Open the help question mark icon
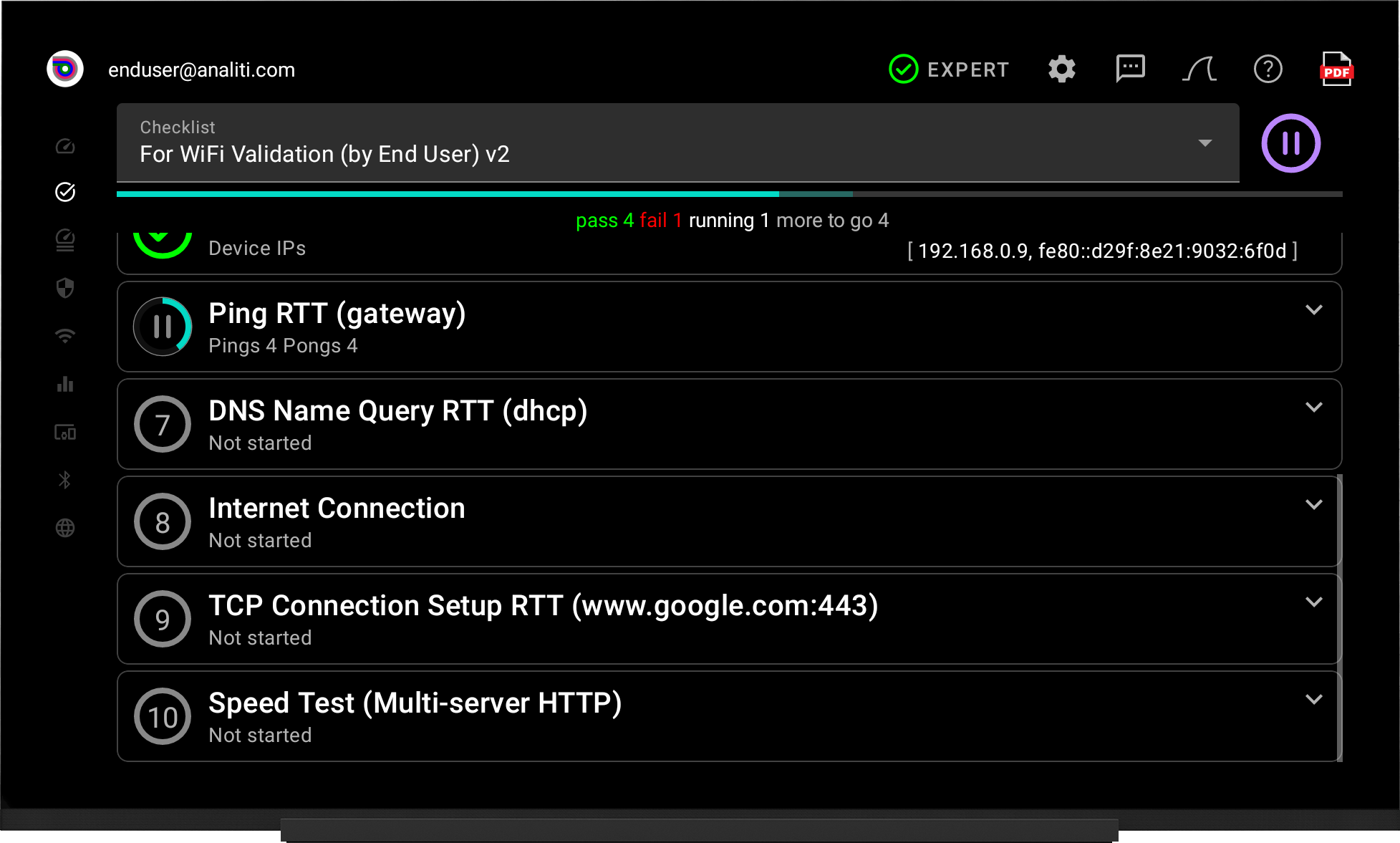This screenshot has width=1400, height=843. [1268, 69]
